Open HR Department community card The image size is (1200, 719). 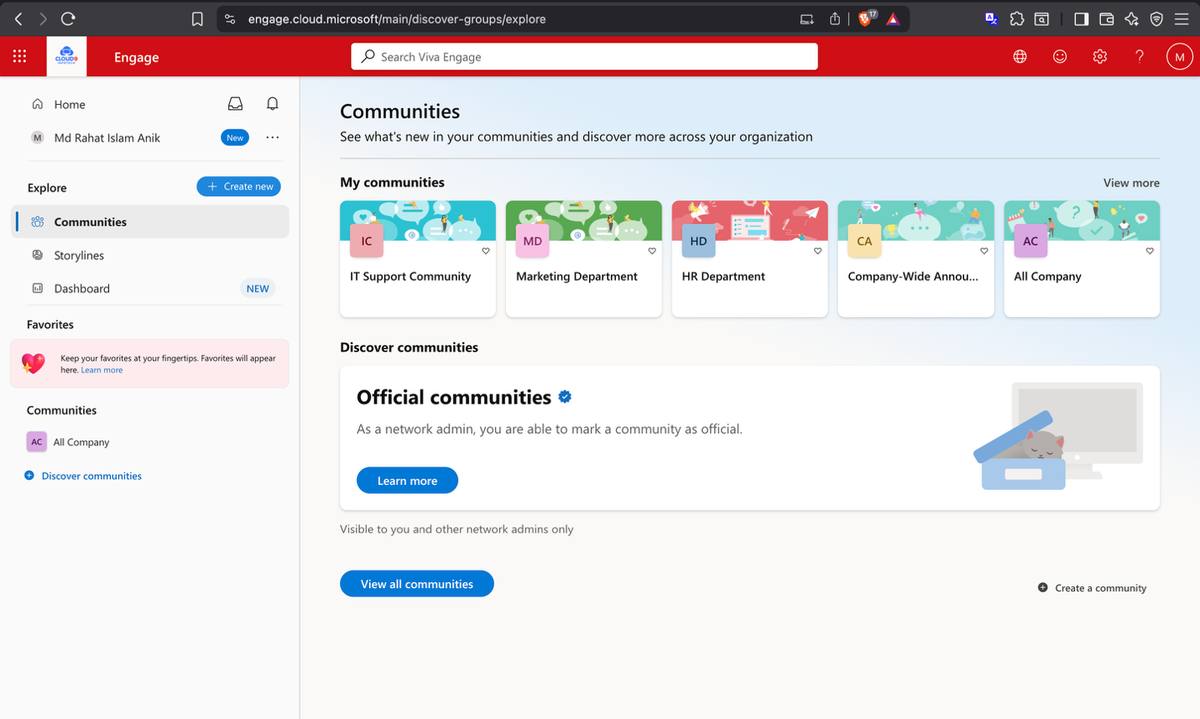tap(750, 259)
